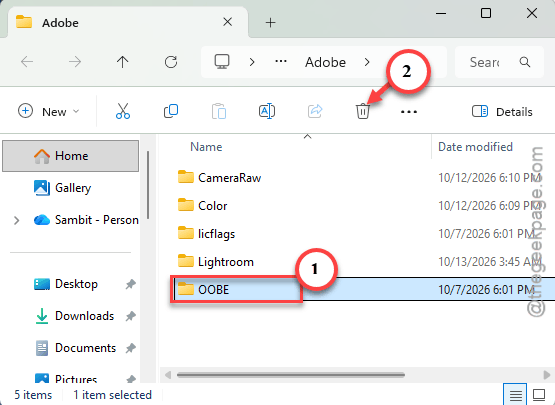Select Sambit - Personal OneDrive
Viewport: 555px width, 405px height.
(86, 220)
